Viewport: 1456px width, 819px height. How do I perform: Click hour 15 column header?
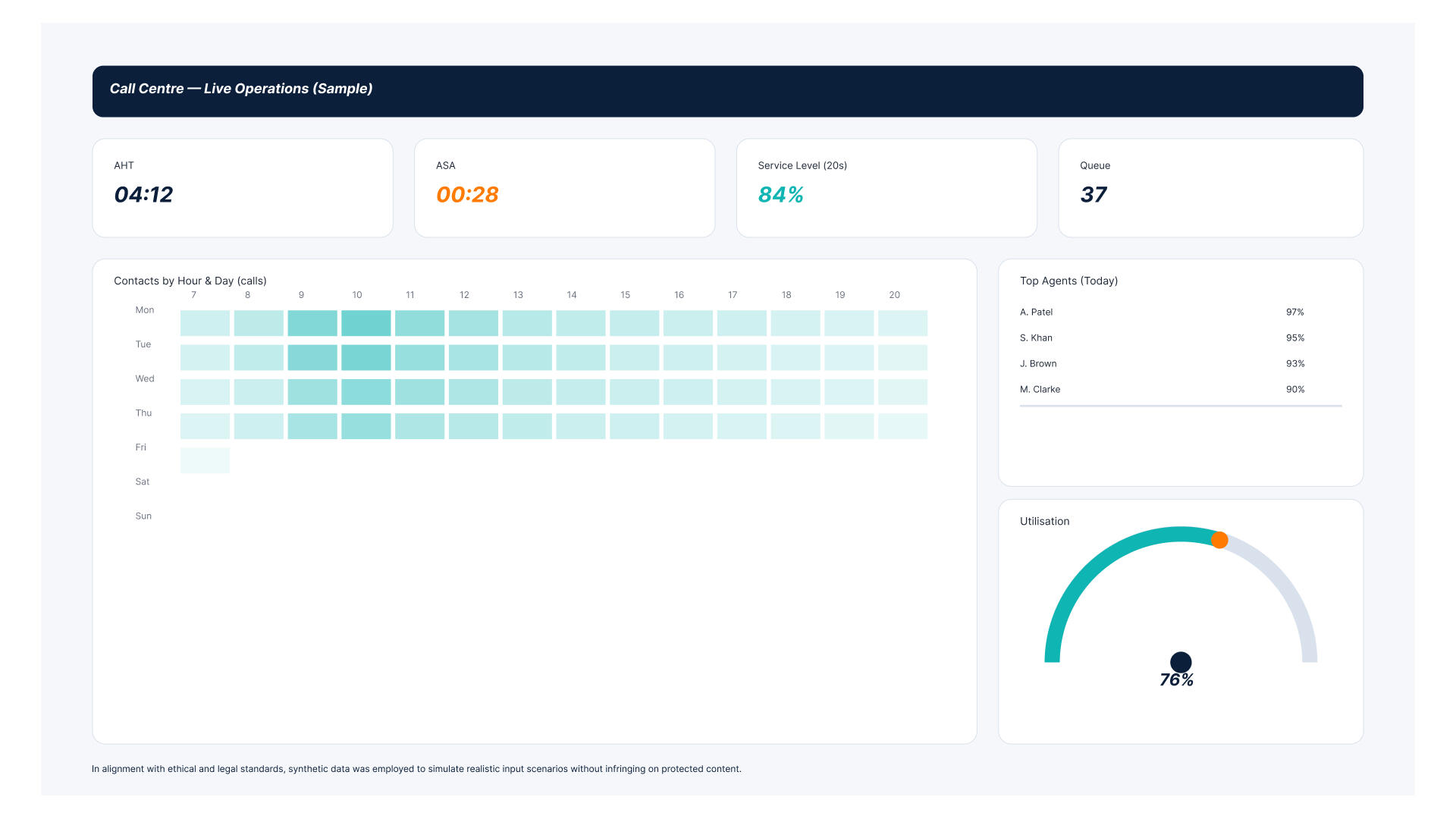[x=625, y=295]
